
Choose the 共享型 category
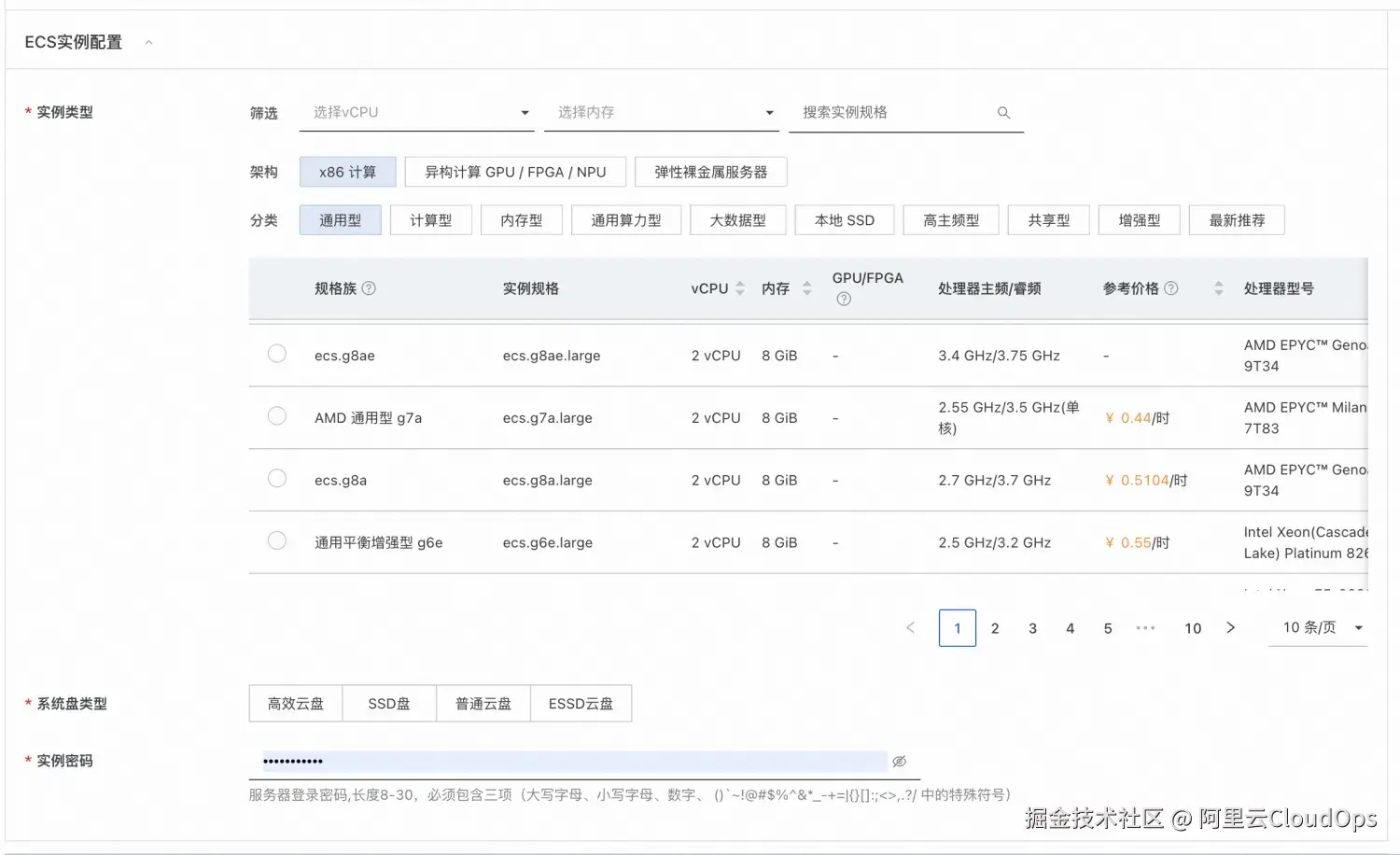click(x=1049, y=220)
